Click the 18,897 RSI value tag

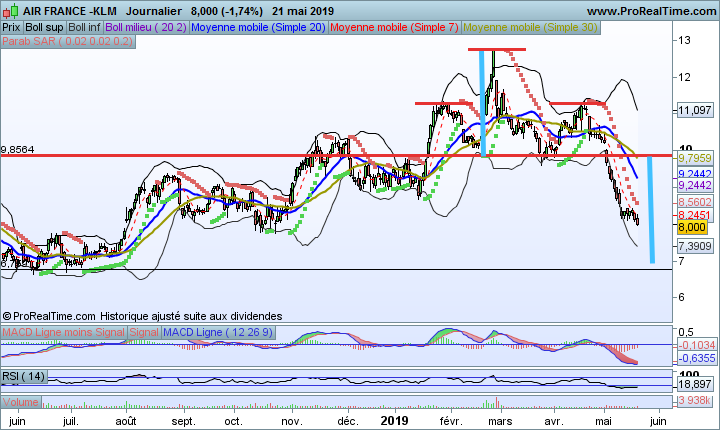(x=695, y=384)
